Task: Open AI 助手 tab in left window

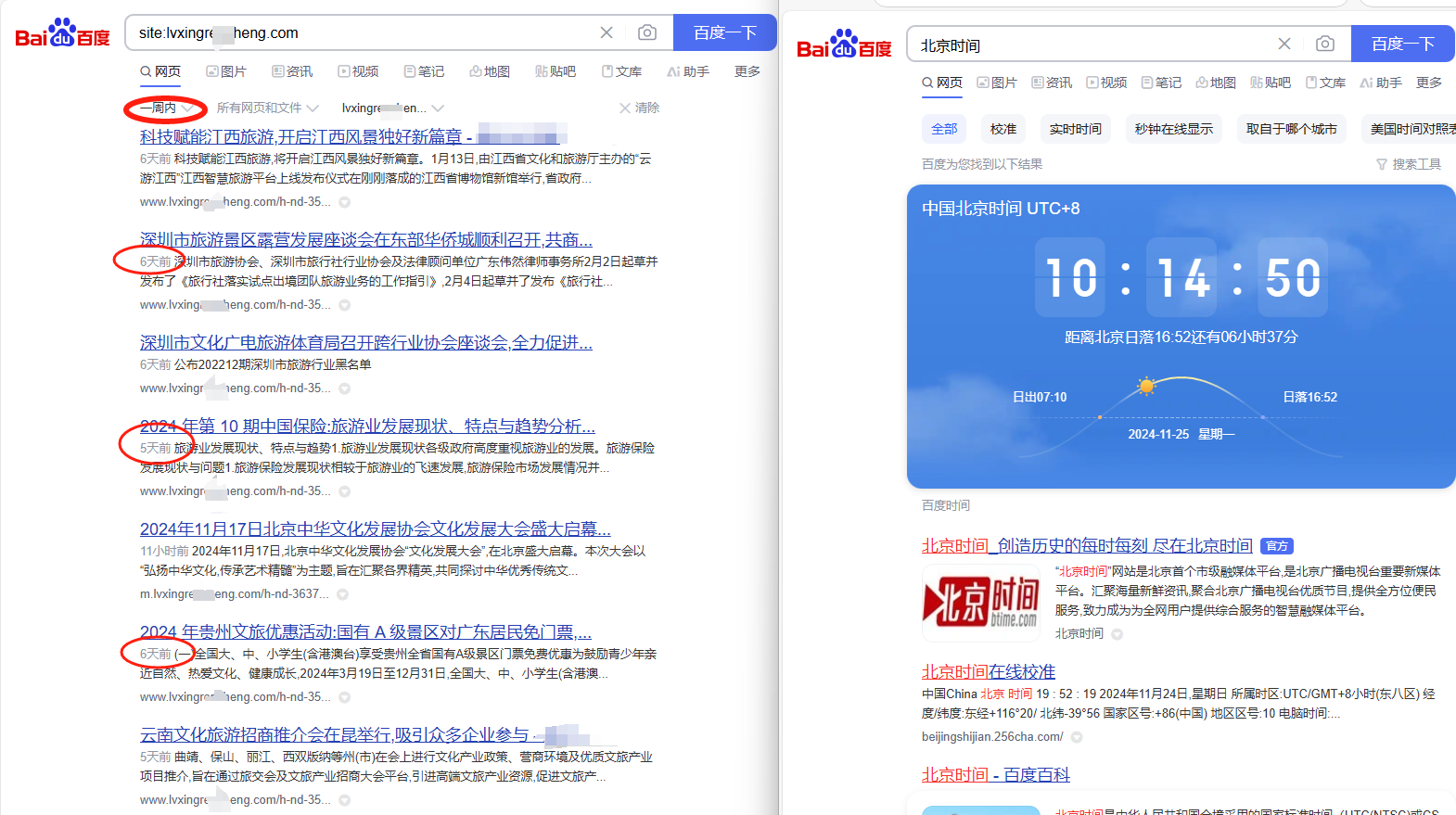Action: pyautogui.click(x=688, y=71)
